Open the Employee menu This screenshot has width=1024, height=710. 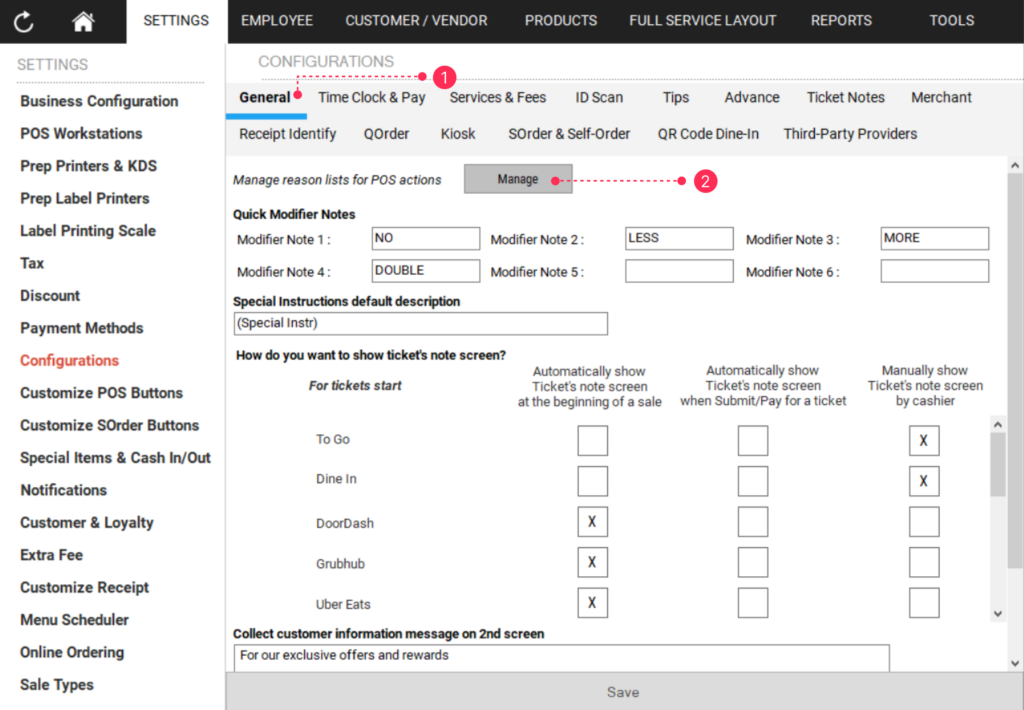pyautogui.click(x=277, y=21)
